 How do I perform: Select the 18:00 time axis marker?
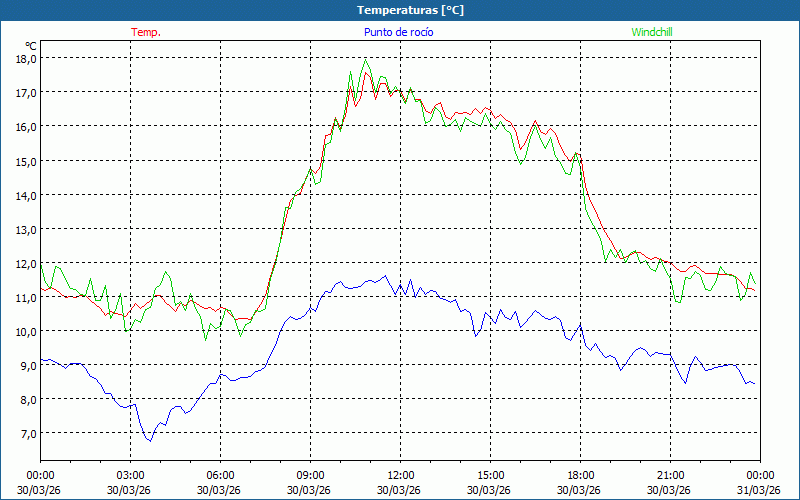[580, 475]
